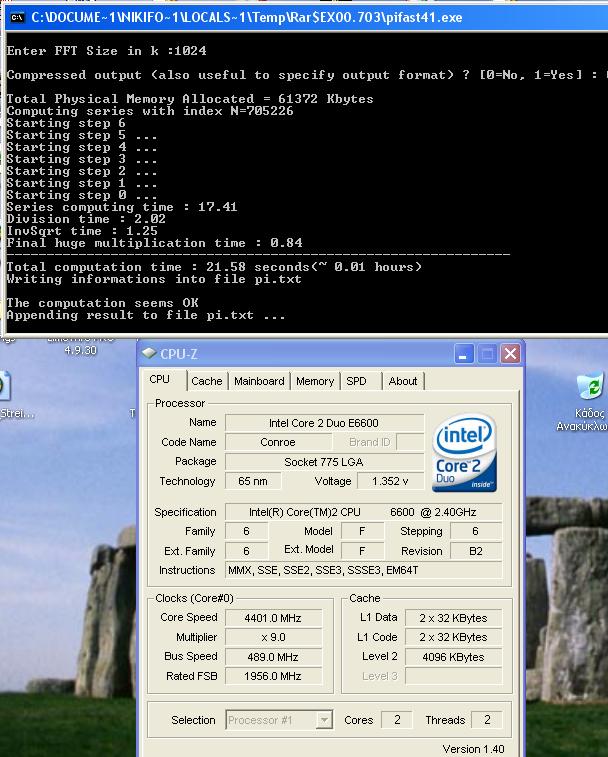Click the Rated FSB 1956.0 MHz value
The image size is (608, 757).
pos(273,676)
